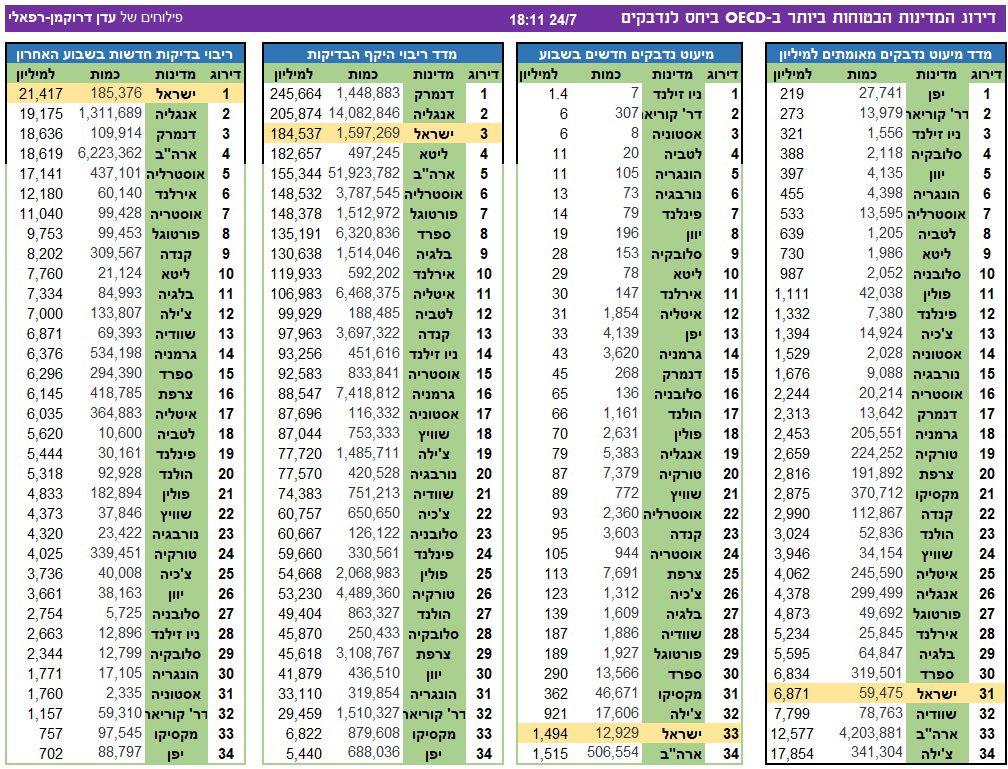Click highlighted Israel weekly tests value 185,376

click(x=115, y=93)
